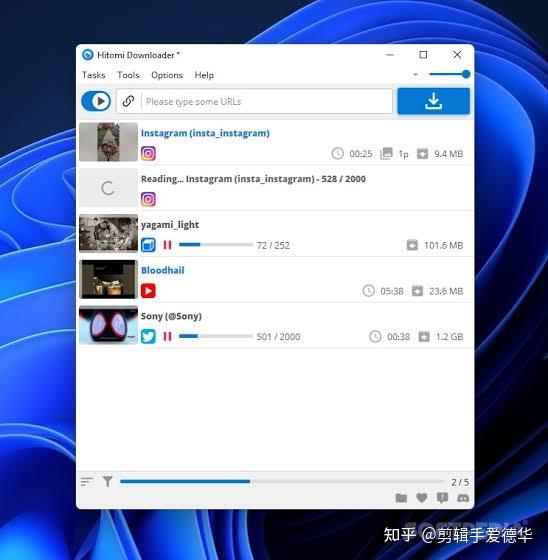The width and height of the screenshot is (548, 560).
Task: Click the blue Download button
Action: point(433,101)
